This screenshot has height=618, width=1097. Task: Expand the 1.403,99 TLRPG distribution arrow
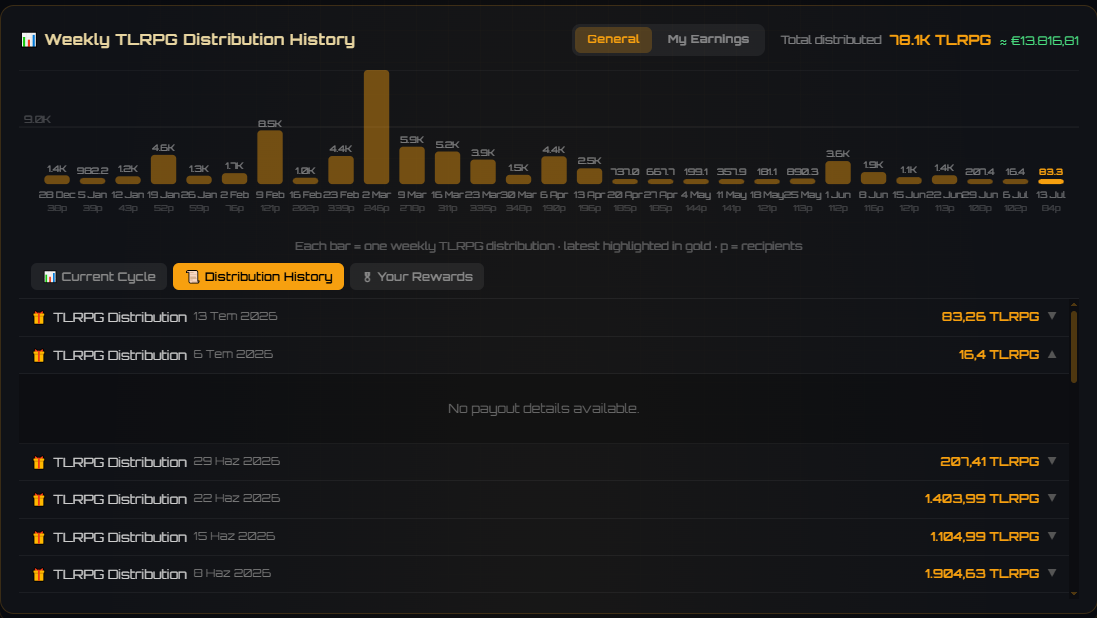pyautogui.click(x=1052, y=498)
